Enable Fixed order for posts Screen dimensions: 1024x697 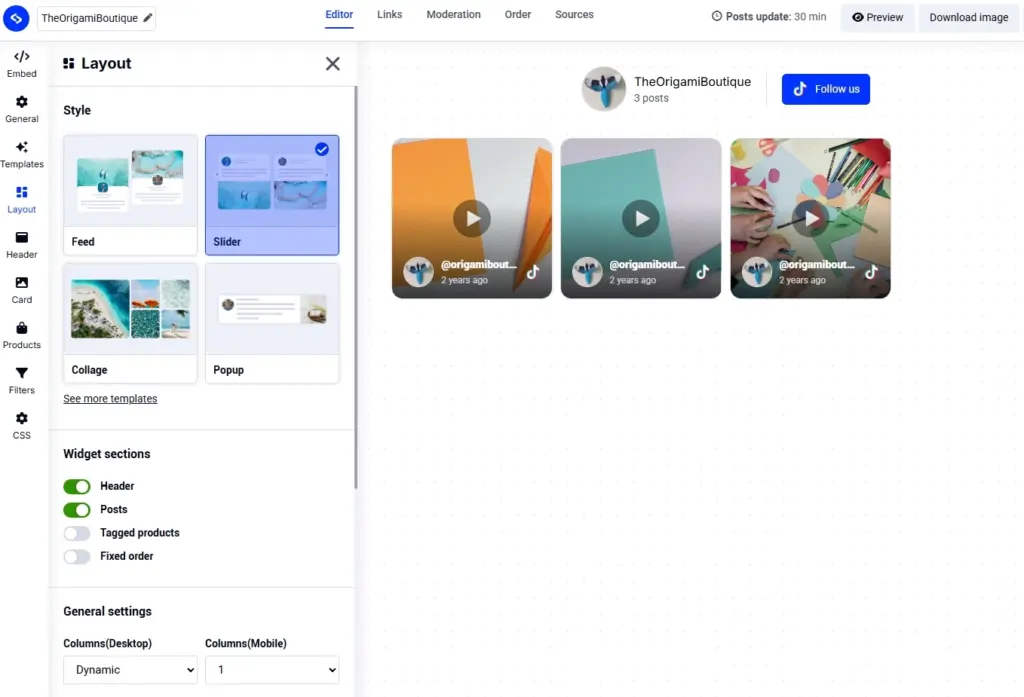point(77,556)
